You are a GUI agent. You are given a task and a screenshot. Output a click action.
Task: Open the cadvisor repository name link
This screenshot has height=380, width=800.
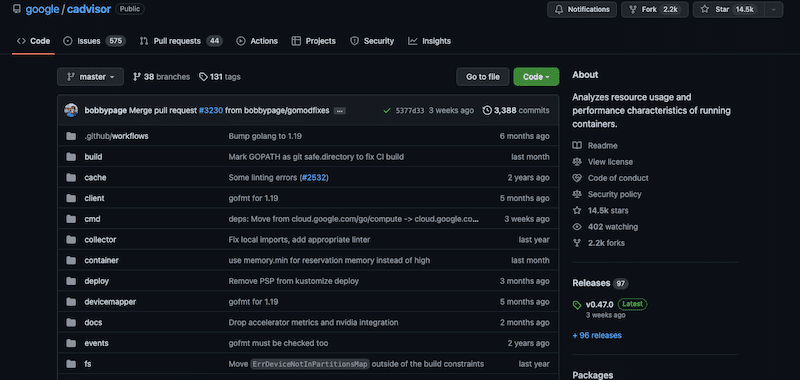89,9
